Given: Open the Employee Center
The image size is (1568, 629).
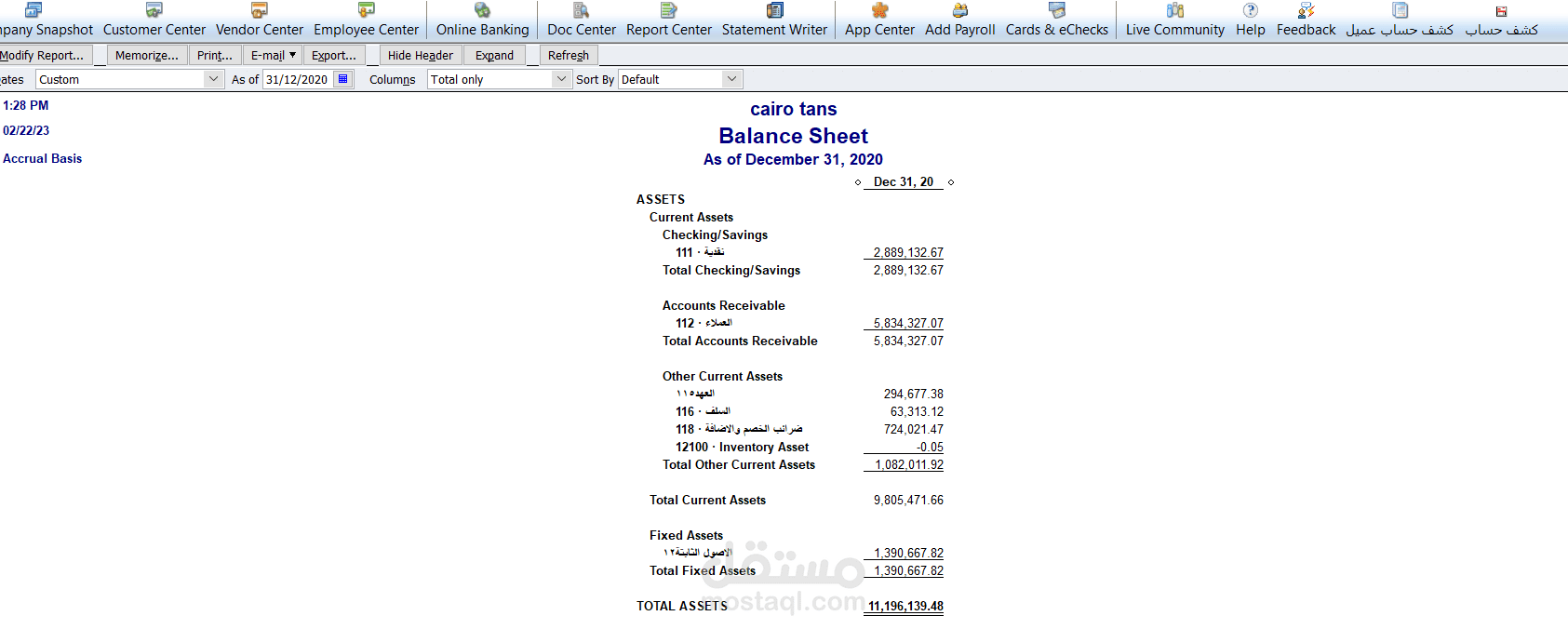Looking at the screenshot, I should (x=367, y=20).
